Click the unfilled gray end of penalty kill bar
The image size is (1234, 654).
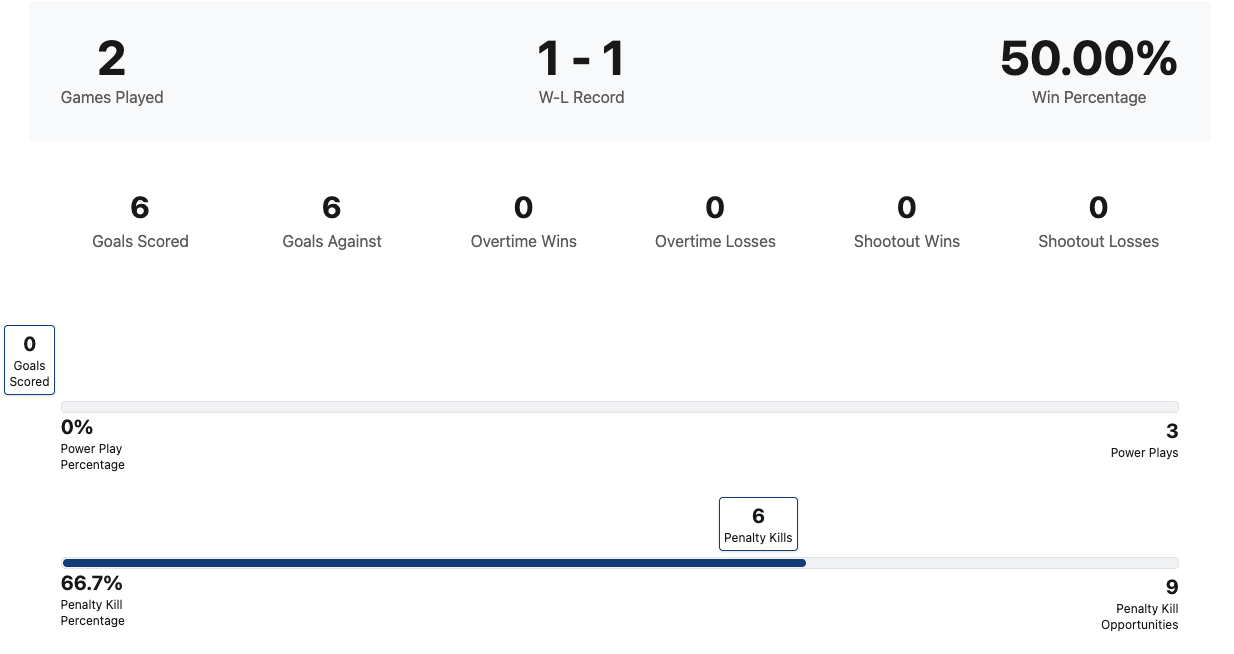pyautogui.click(x=990, y=563)
